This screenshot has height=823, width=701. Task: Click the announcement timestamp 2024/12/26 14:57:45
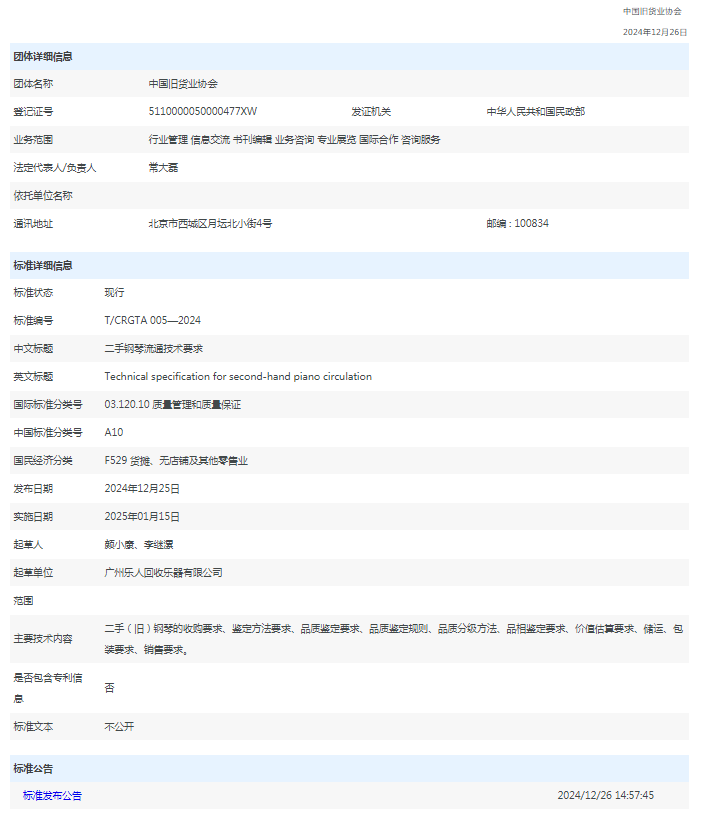pos(605,796)
